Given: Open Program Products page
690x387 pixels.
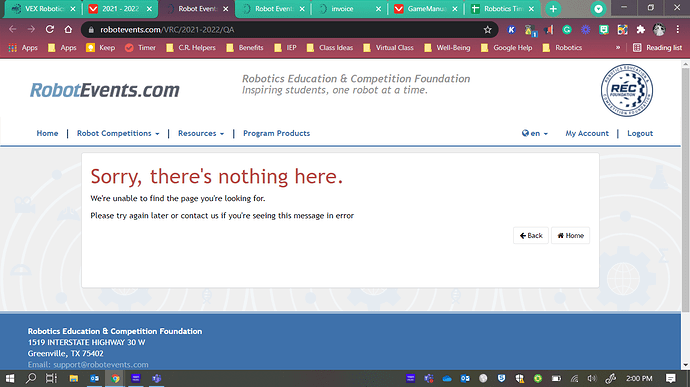Looking at the screenshot, I should (x=276, y=133).
